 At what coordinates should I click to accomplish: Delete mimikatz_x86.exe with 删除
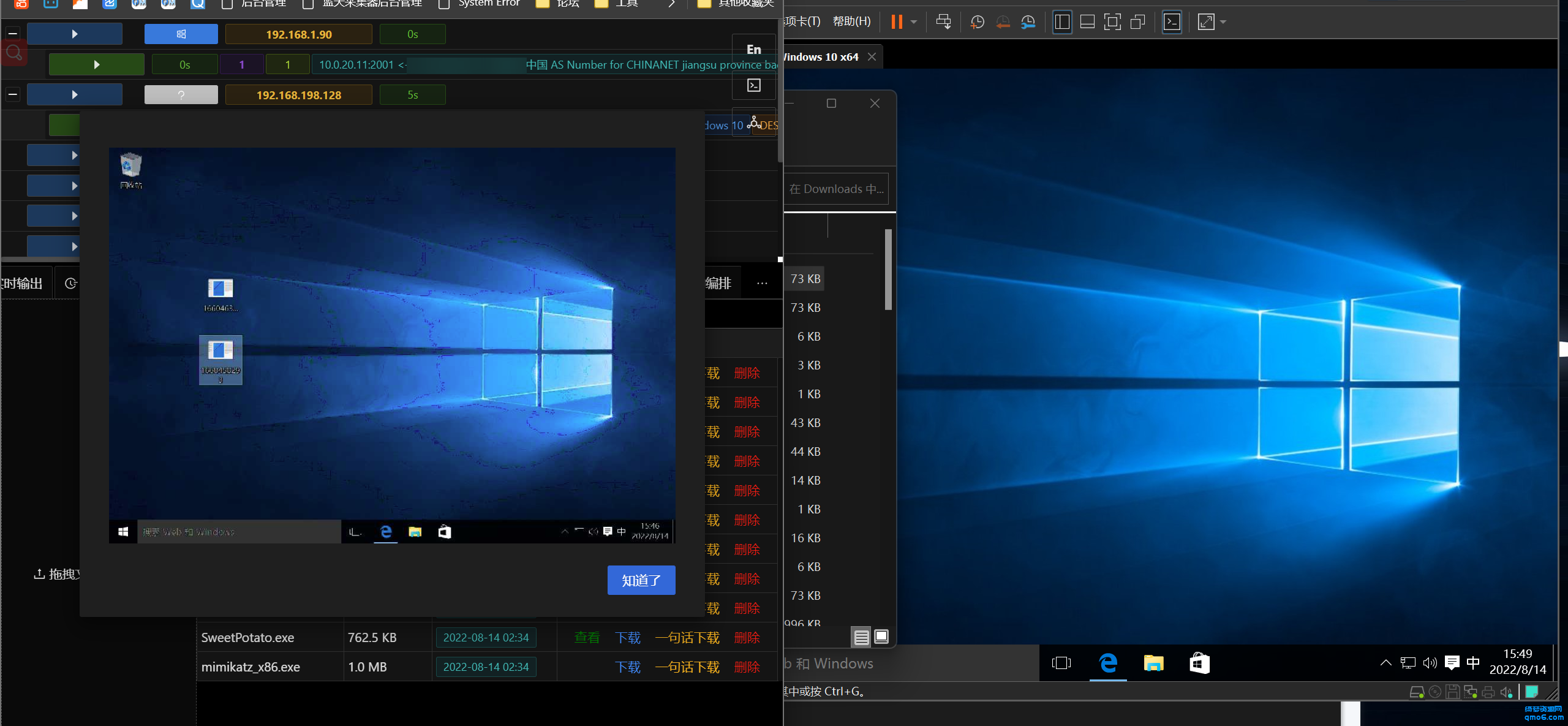click(747, 667)
